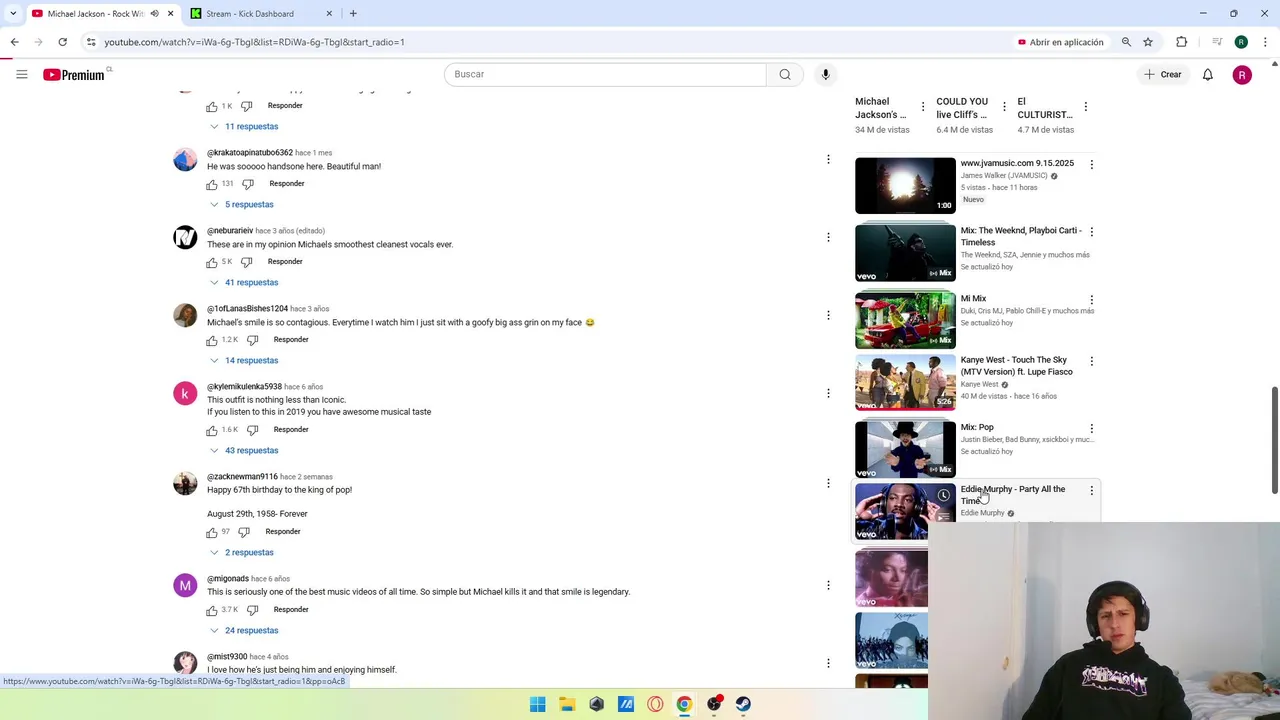Expand 14 respuestas replies

tap(243, 361)
